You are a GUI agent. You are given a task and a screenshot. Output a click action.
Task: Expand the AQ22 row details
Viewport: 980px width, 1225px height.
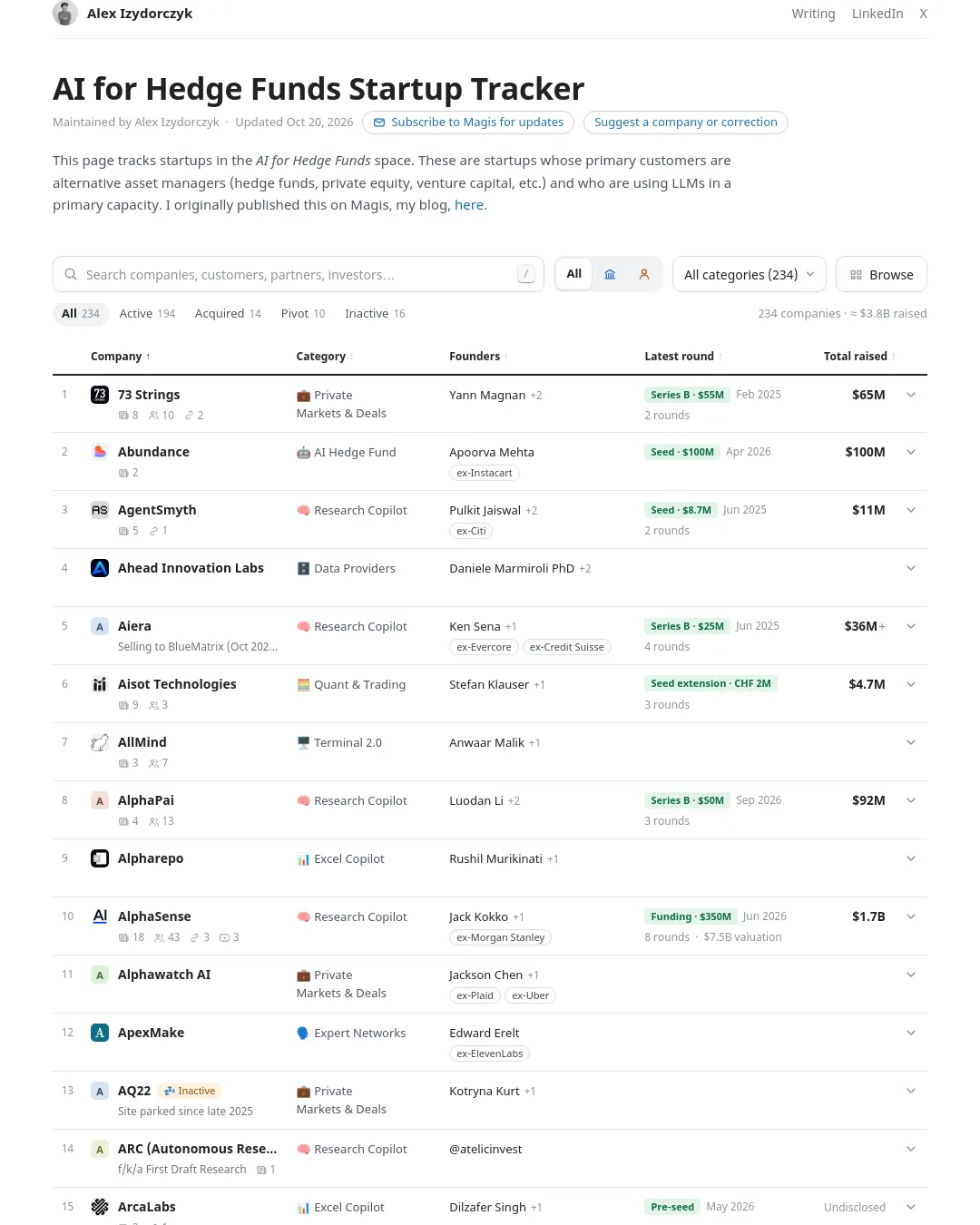tap(911, 1091)
